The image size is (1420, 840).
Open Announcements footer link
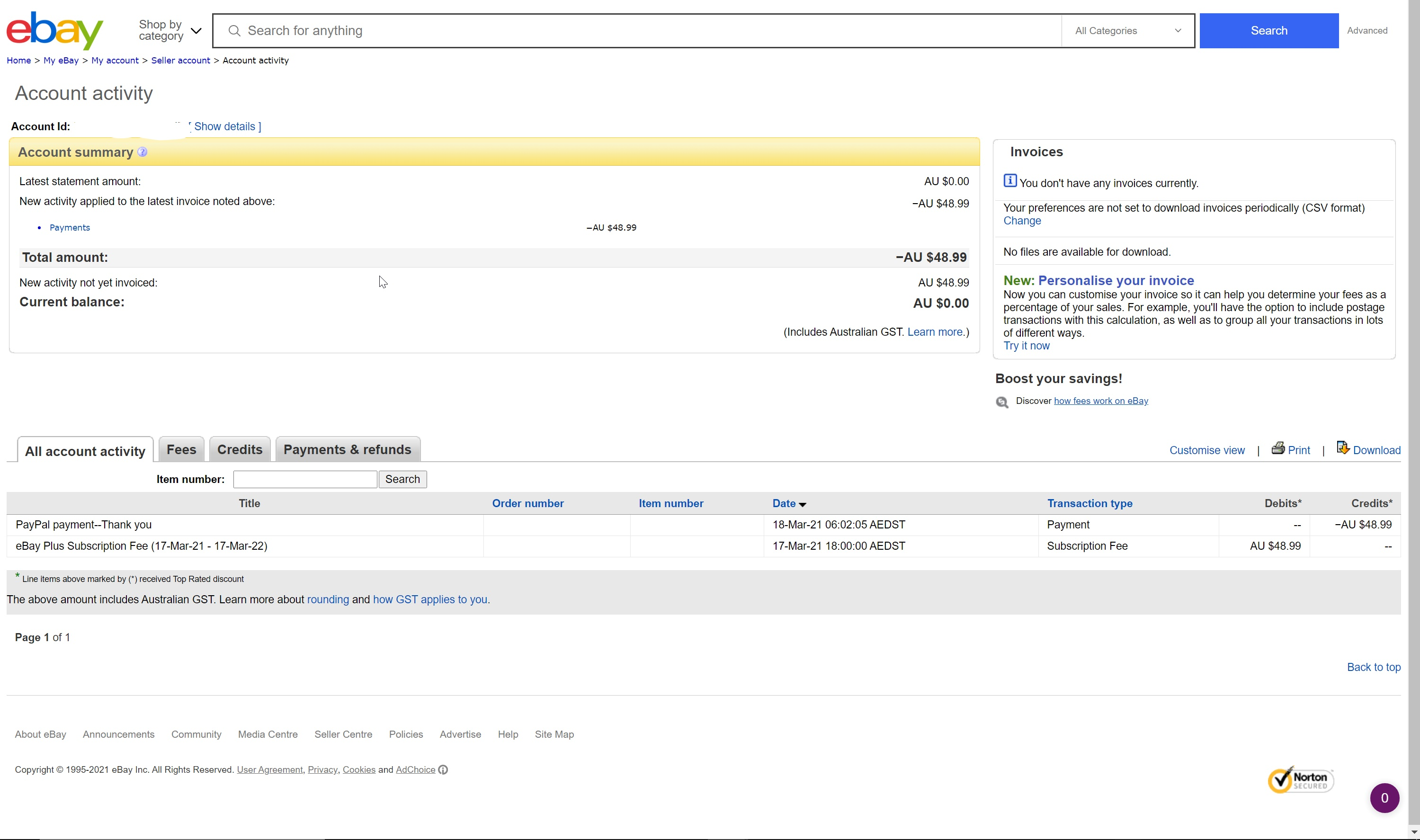pyautogui.click(x=118, y=735)
